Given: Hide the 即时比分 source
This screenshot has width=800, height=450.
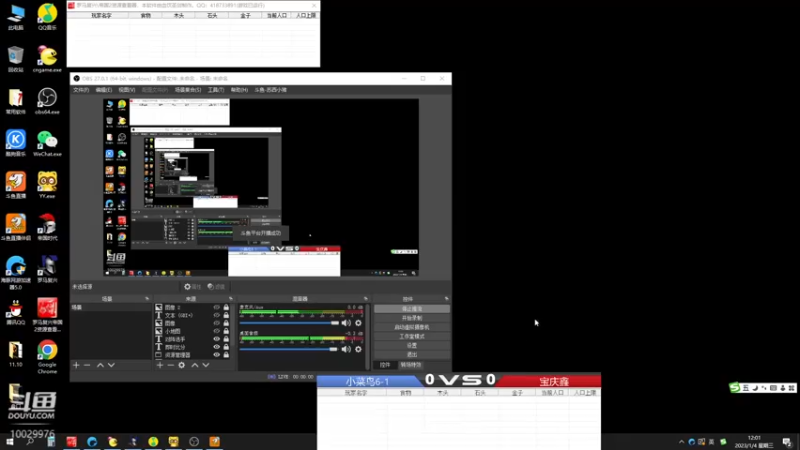Looking at the screenshot, I should tap(217, 347).
